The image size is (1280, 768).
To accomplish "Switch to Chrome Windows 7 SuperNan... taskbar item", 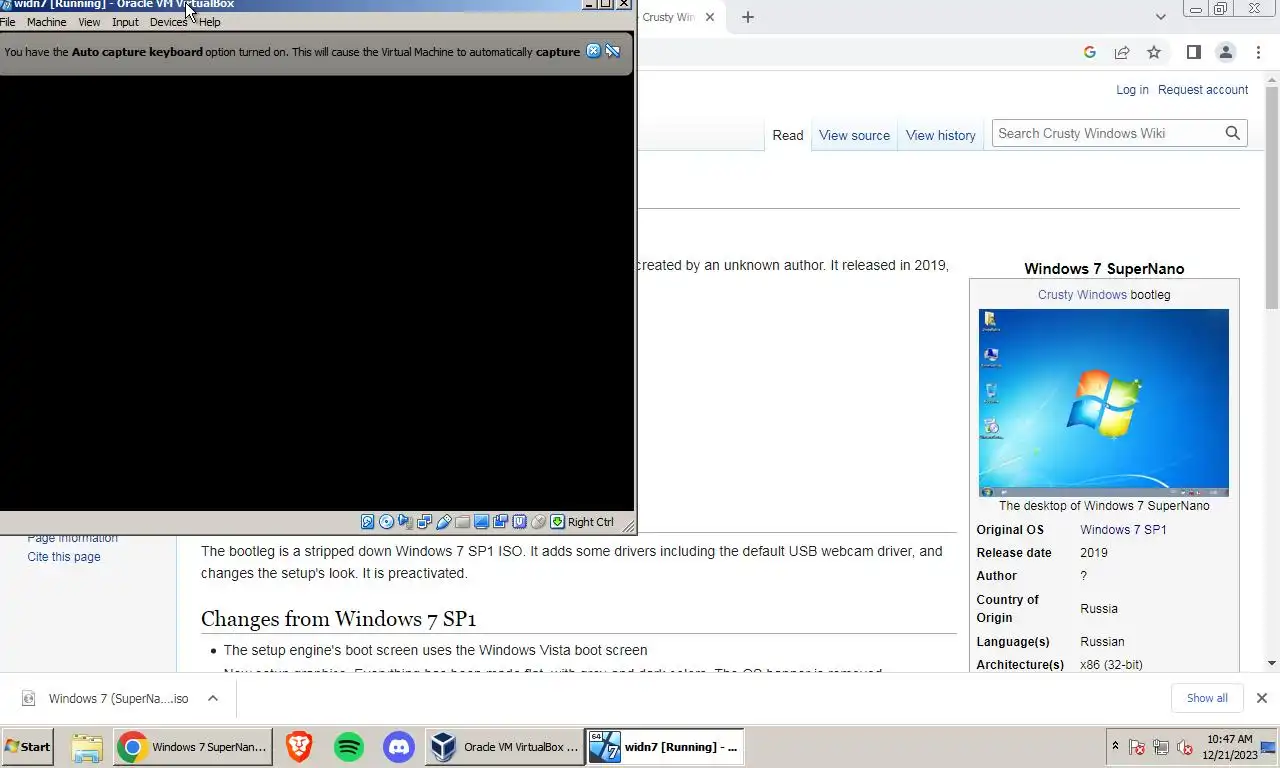I will [x=193, y=747].
